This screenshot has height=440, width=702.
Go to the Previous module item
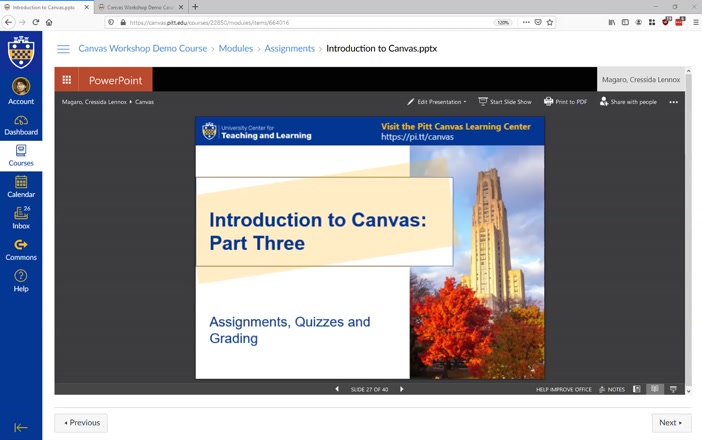tap(81, 423)
